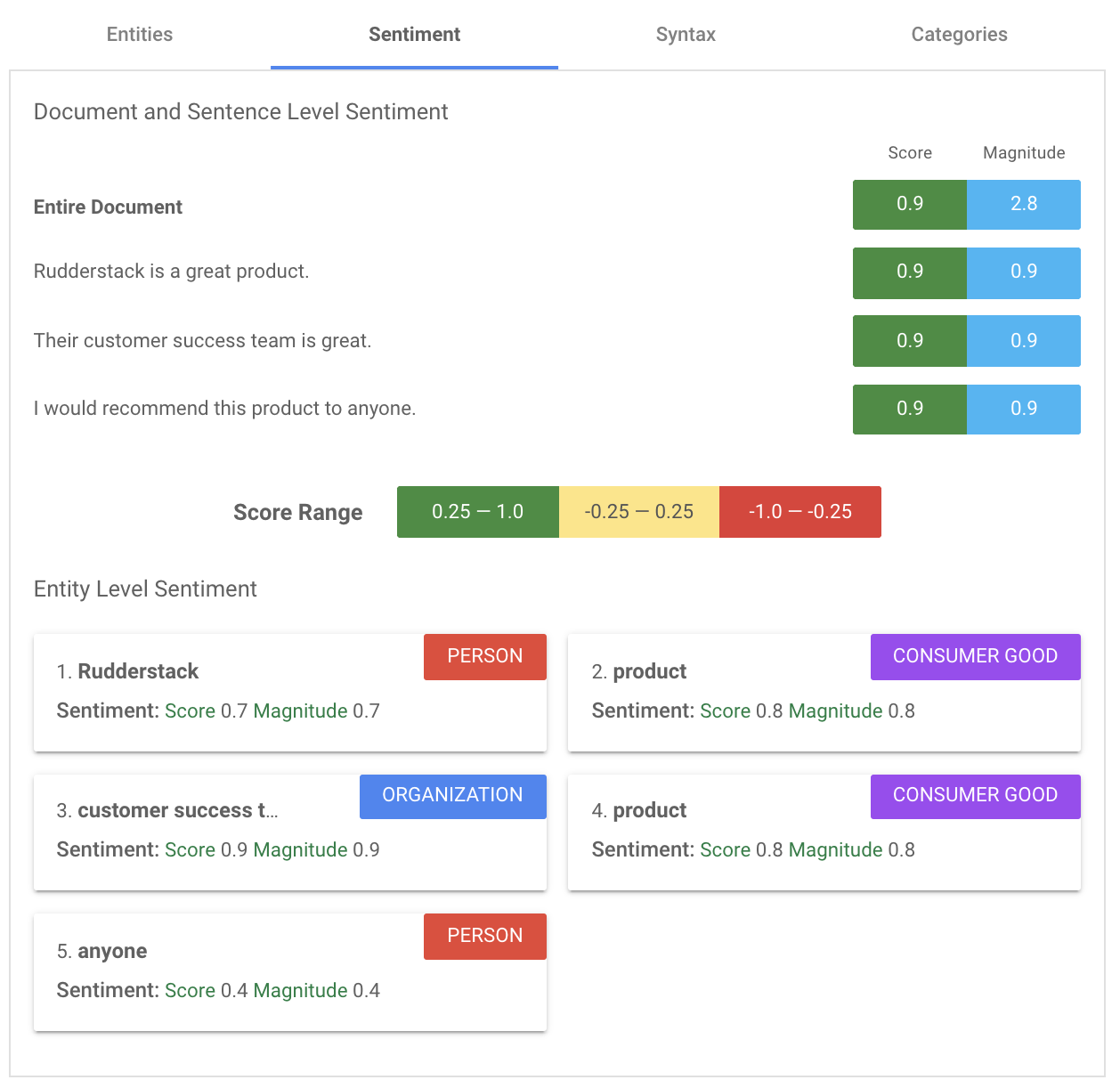This screenshot has width=1120, height=1088.
Task: Click magnitude value for customer success sentence
Action: (x=1023, y=340)
